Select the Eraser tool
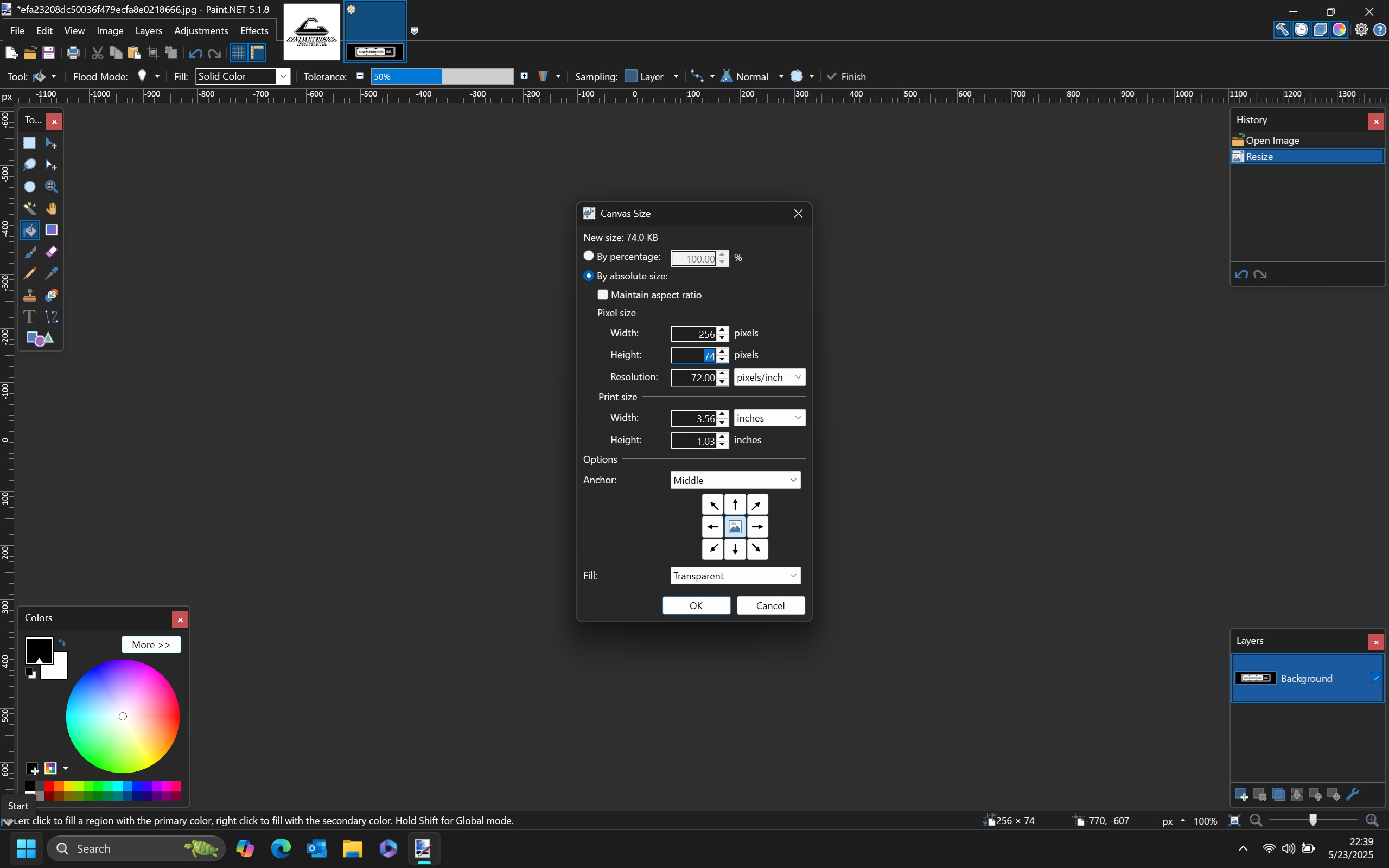 pos(51,252)
